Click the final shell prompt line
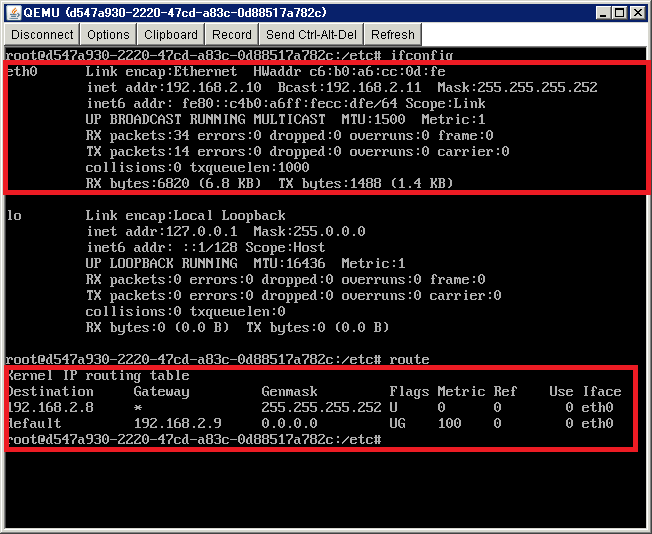 pos(194,440)
